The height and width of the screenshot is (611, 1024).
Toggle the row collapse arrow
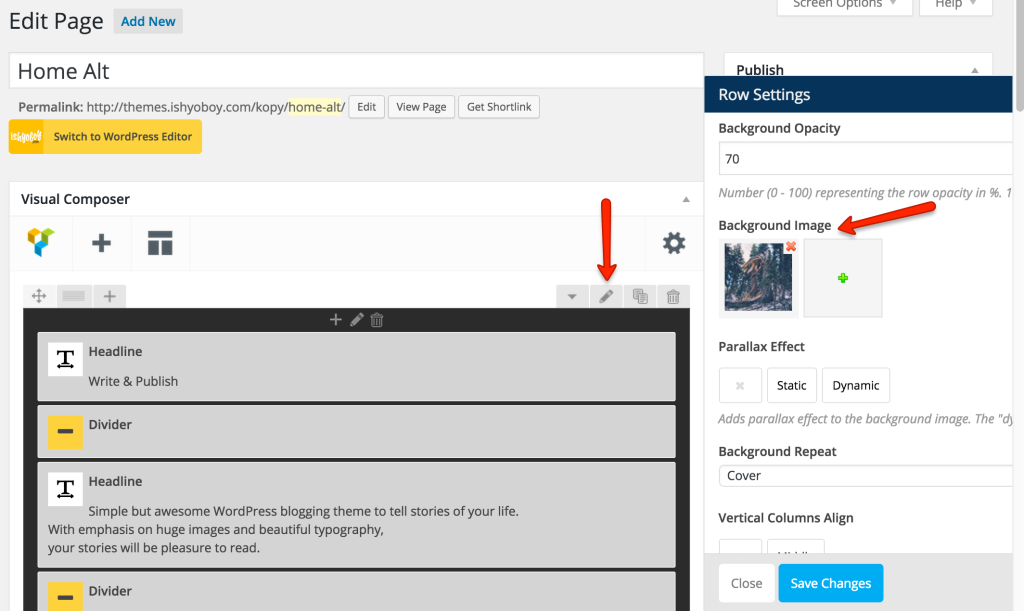tap(572, 296)
